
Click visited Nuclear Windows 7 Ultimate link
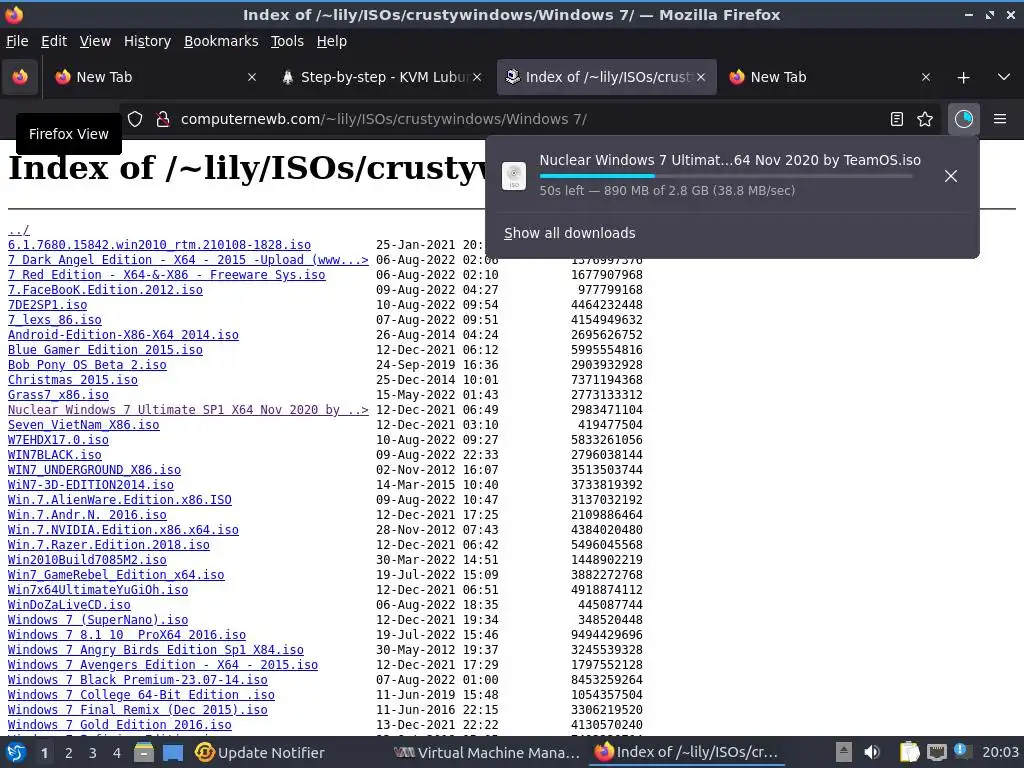click(188, 409)
